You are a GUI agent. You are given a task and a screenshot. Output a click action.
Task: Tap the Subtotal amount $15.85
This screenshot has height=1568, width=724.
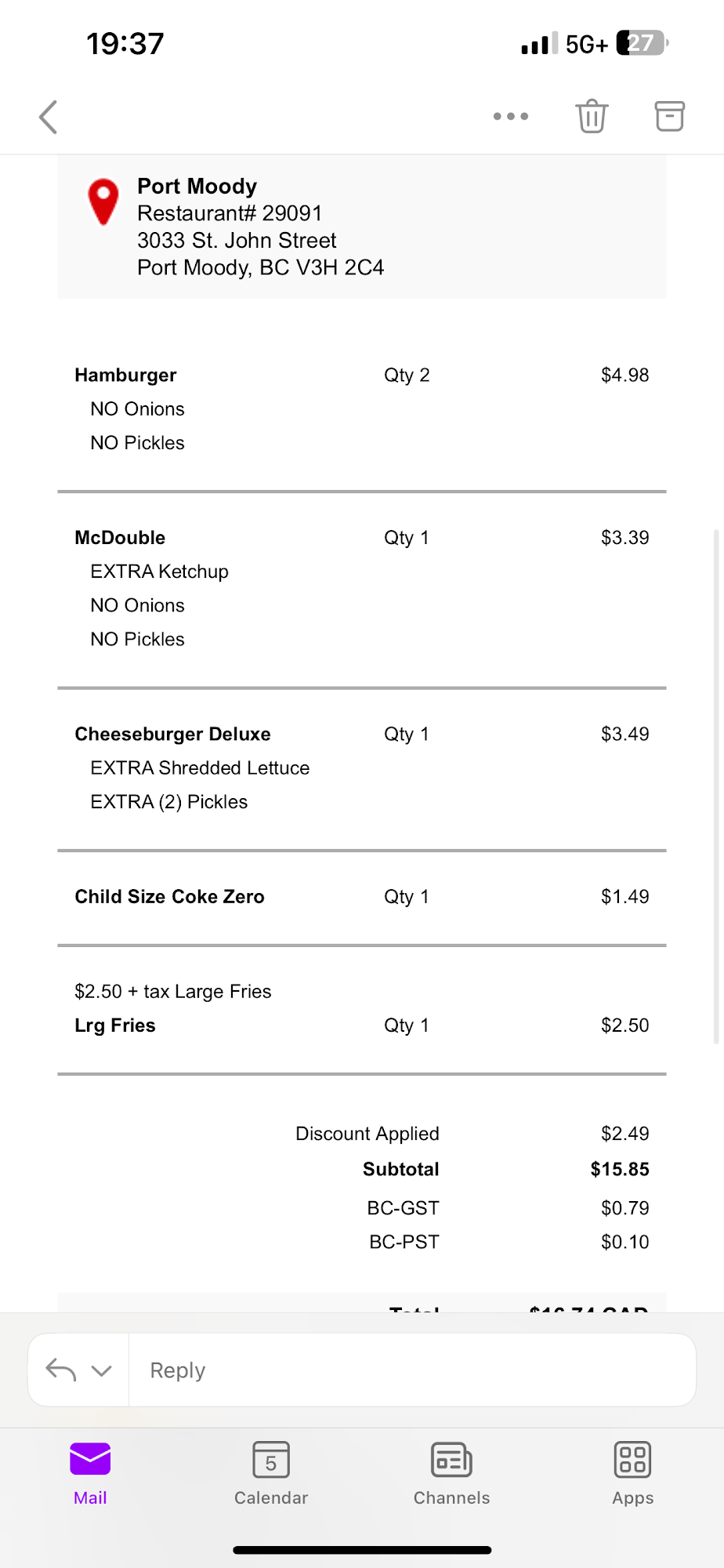point(619,1169)
